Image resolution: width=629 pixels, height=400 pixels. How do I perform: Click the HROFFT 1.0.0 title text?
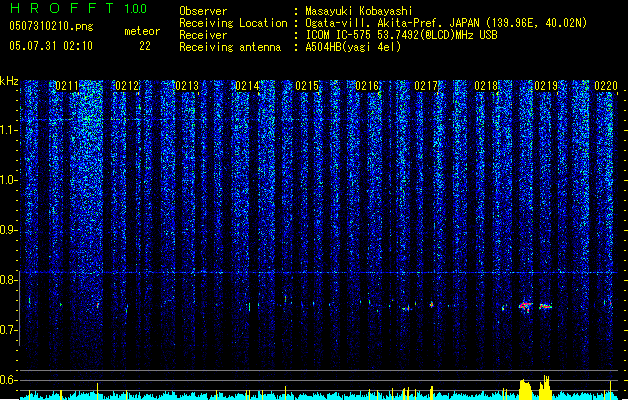click(x=79, y=8)
